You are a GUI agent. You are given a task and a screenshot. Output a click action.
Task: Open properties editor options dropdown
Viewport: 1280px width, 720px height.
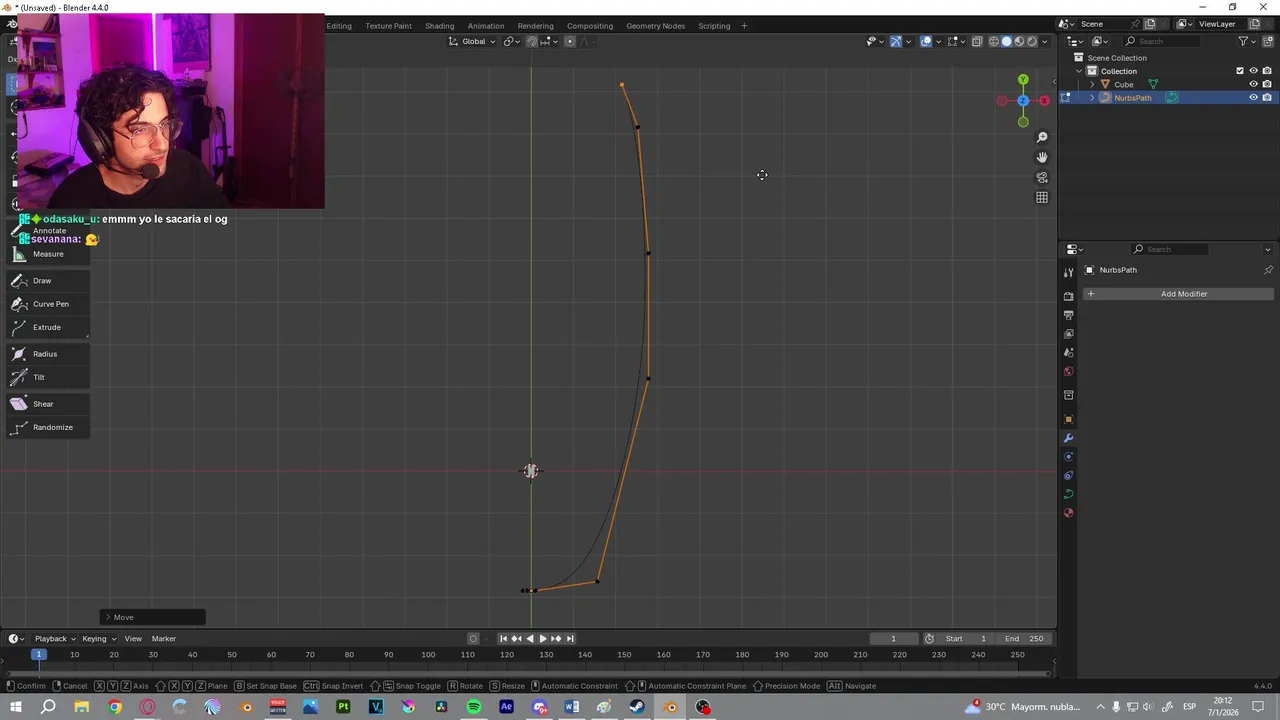pyautogui.click(x=1268, y=249)
